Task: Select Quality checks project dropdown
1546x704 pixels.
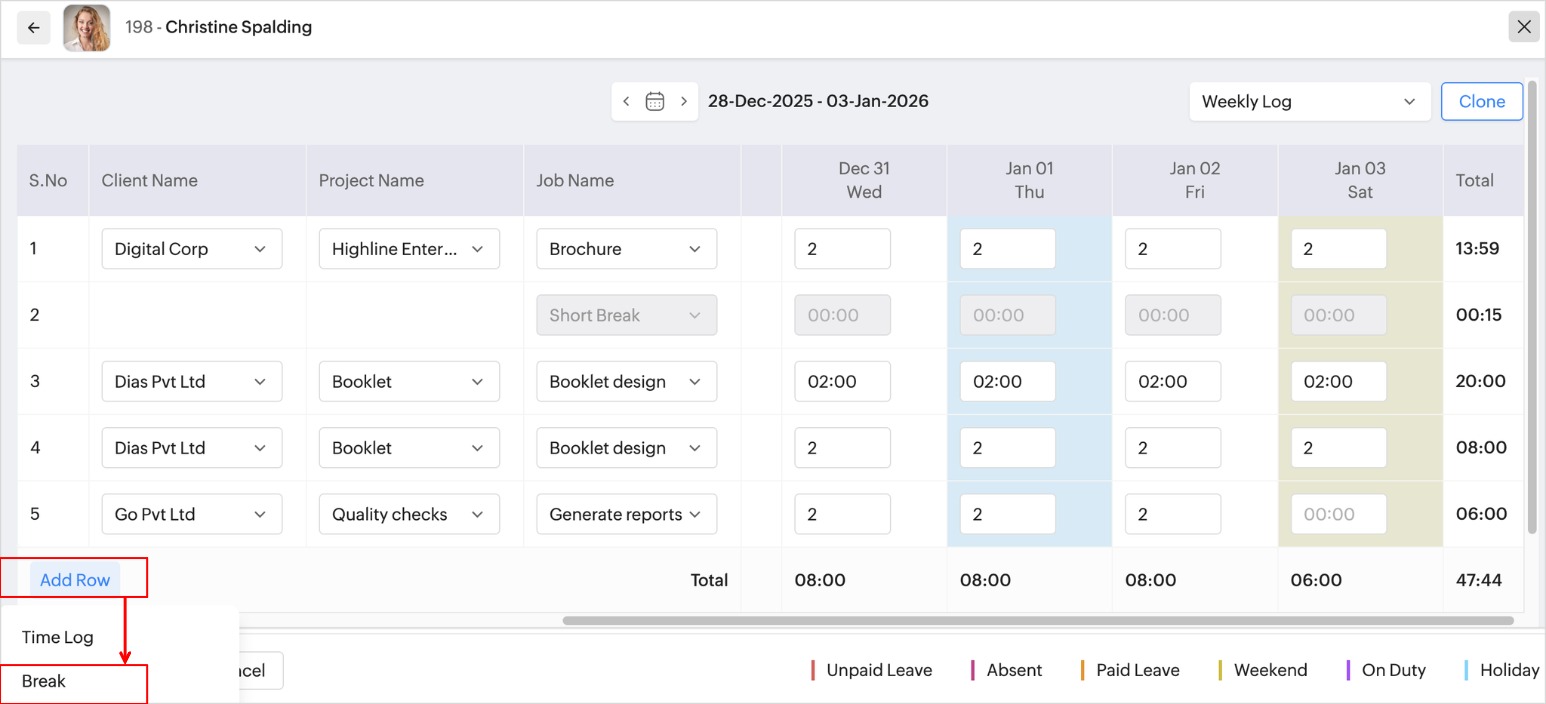Action: 408,514
